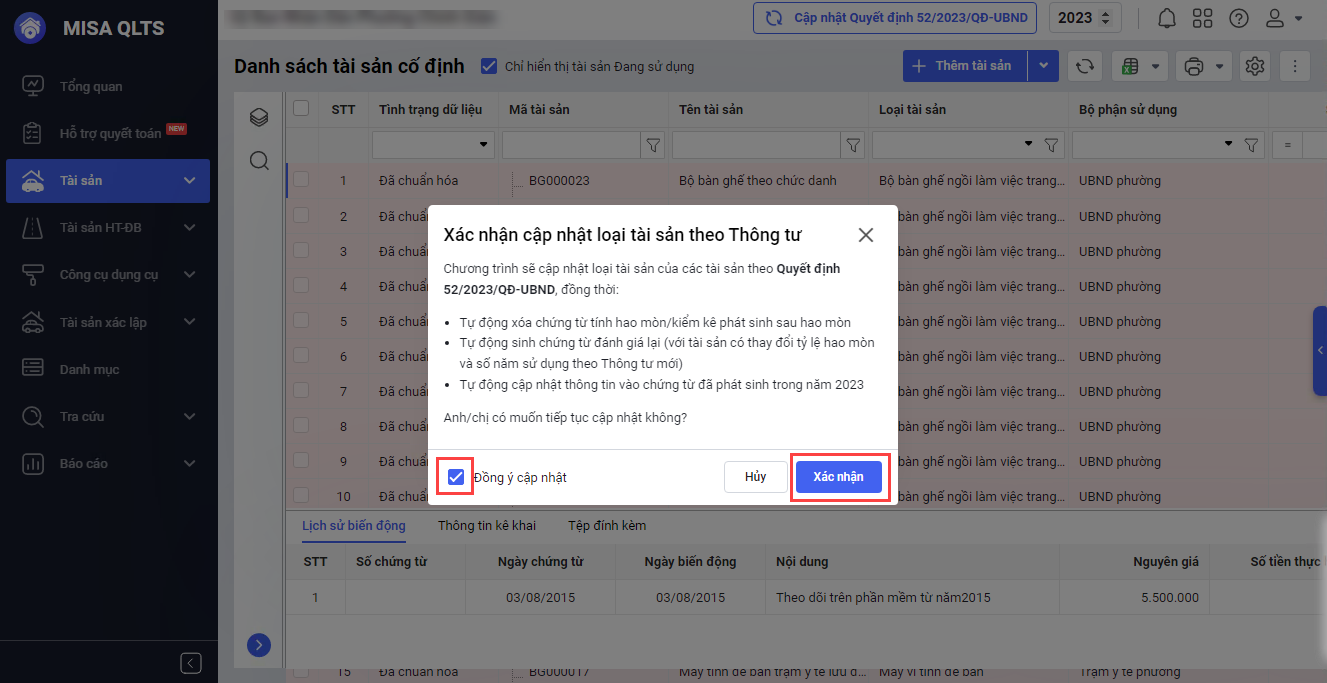1327x683 pixels.
Task: Click the MISA QLTS logo icon
Action: click(x=29, y=27)
